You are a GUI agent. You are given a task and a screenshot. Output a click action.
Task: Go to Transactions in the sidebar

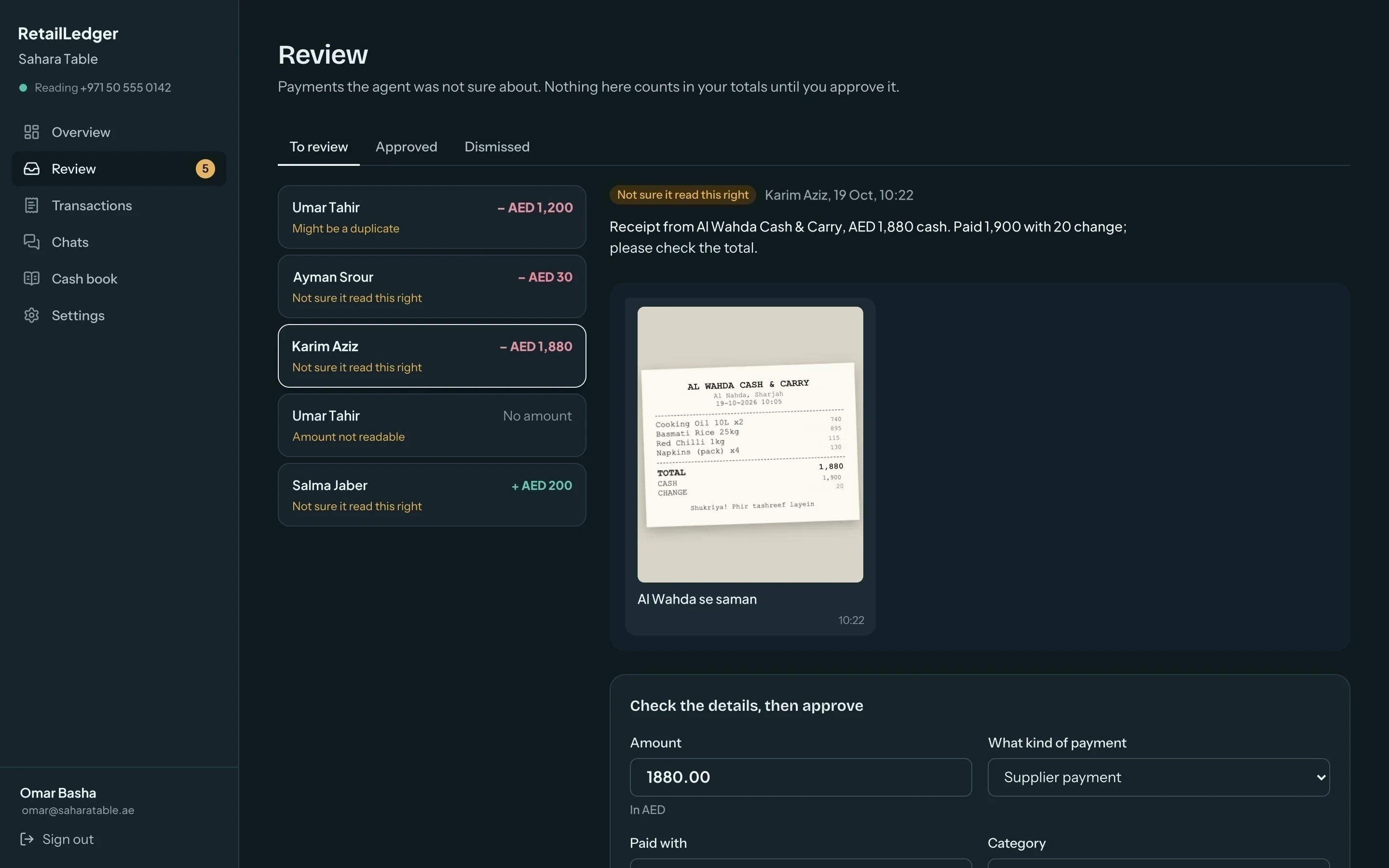[92, 205]
